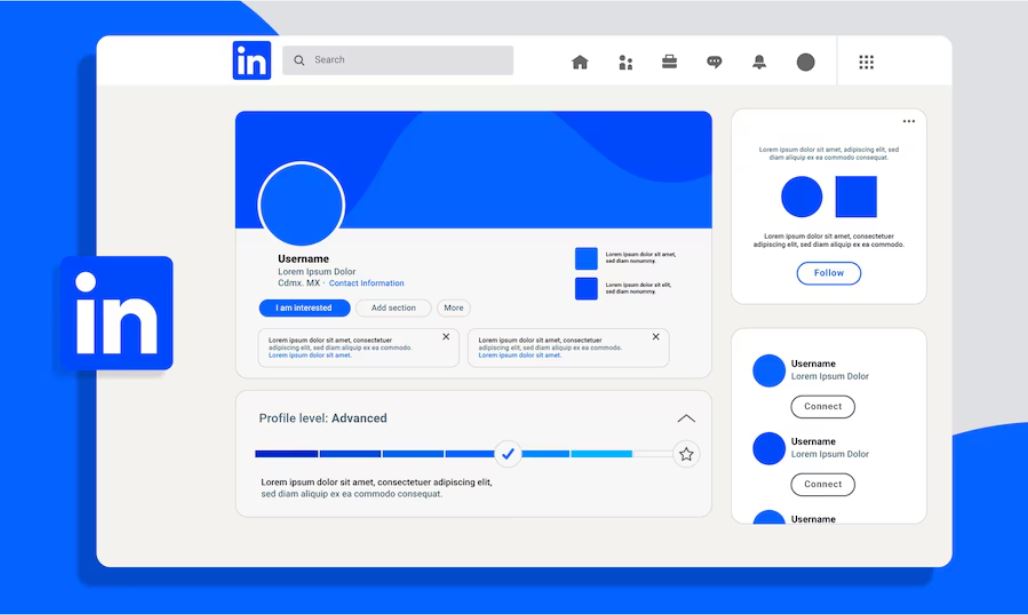Click first Username avatar in suggestions

[x=769, y=370]
